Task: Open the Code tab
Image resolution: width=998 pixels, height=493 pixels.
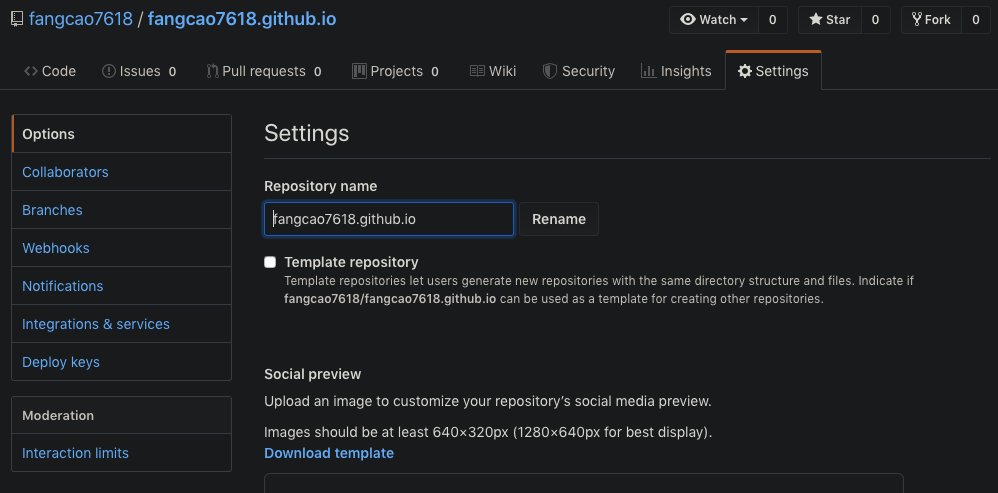Action: pyautogui.click(x=50, y=71)
